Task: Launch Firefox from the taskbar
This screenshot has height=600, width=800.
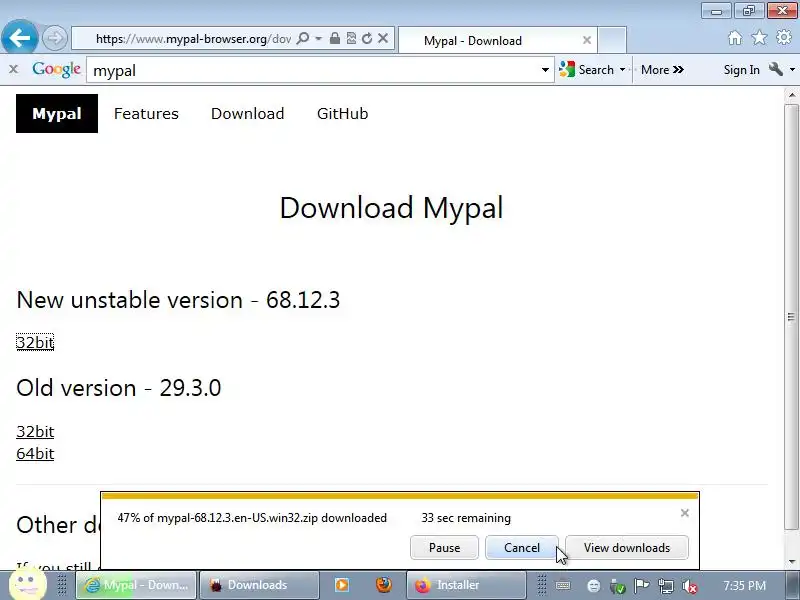Action: (x=384, y=585)
